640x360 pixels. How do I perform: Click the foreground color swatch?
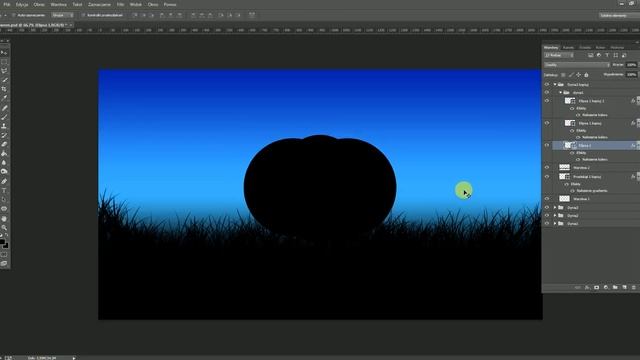tap(2, 242)
